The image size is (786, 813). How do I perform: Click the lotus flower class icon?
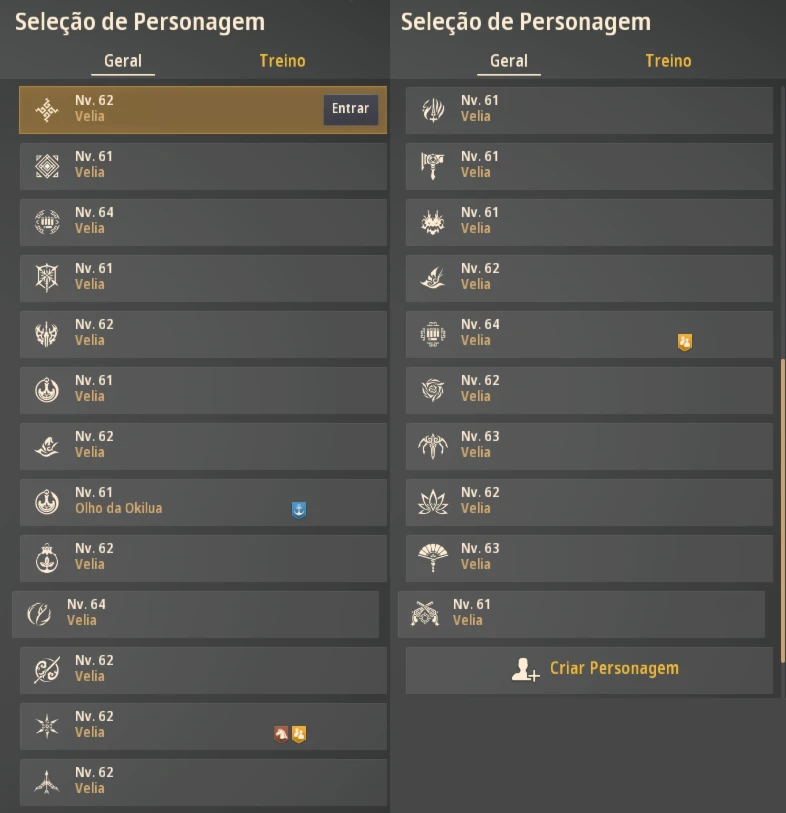click(x=432, y=501)
